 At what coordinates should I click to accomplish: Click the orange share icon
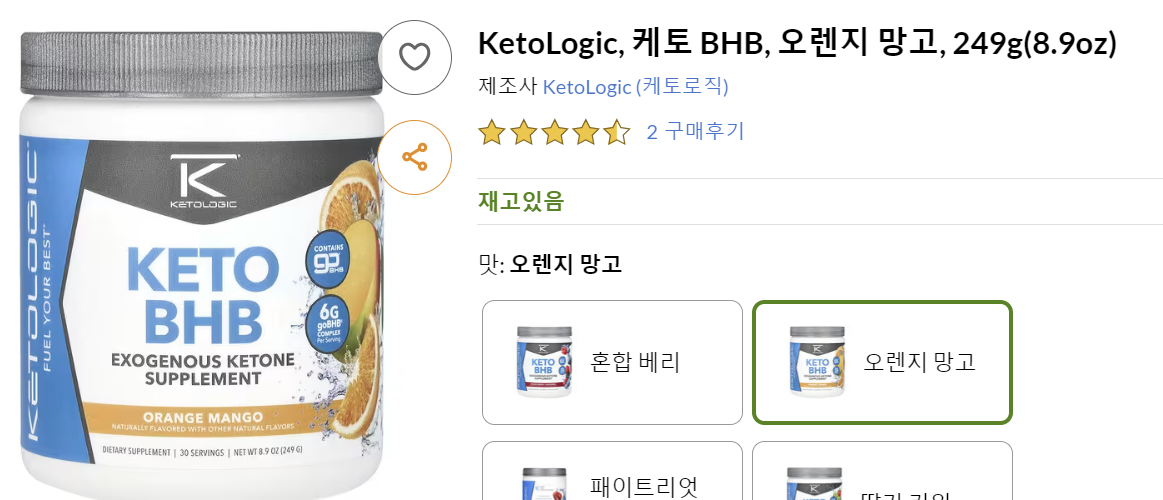point(415,157)
